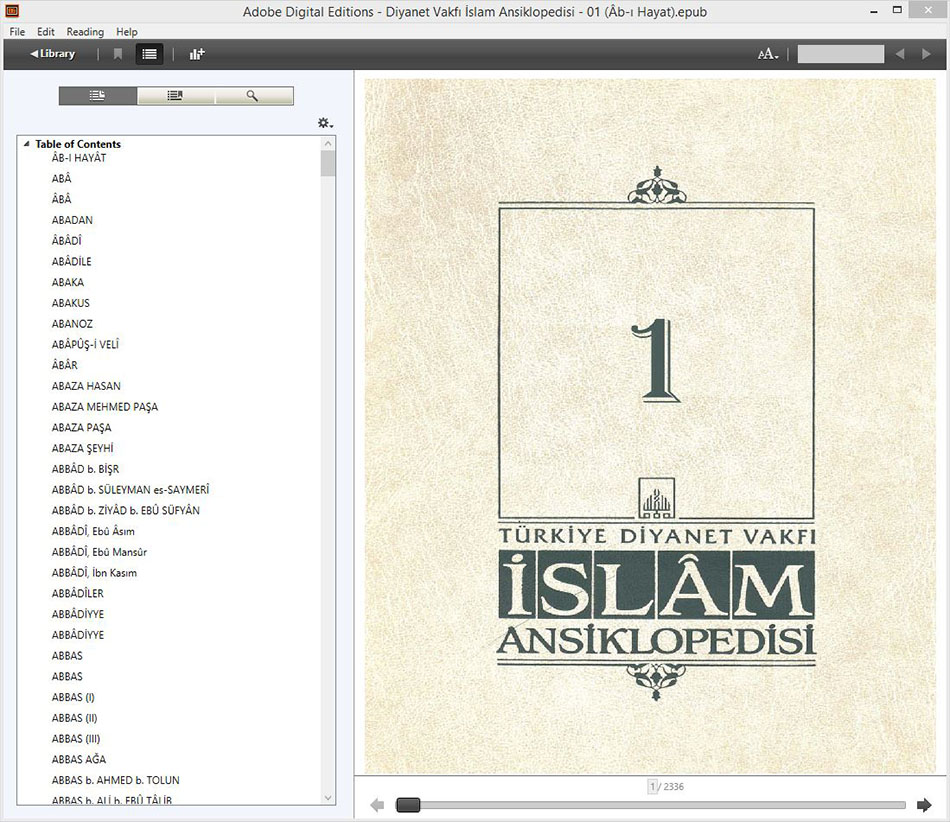Viewport: 950px width, 822px height.
Task: Open the File menu
Action: click(17, 31)
